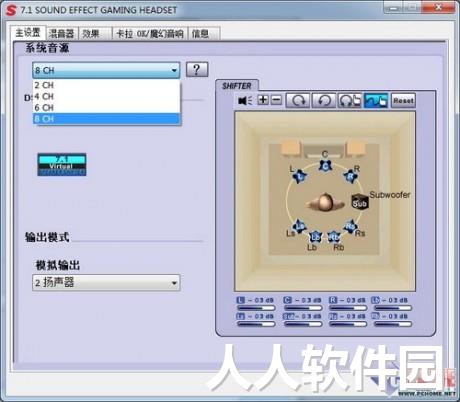Open the 信息 information tab
Screen dimensions: 460x402
coord(204,34)
